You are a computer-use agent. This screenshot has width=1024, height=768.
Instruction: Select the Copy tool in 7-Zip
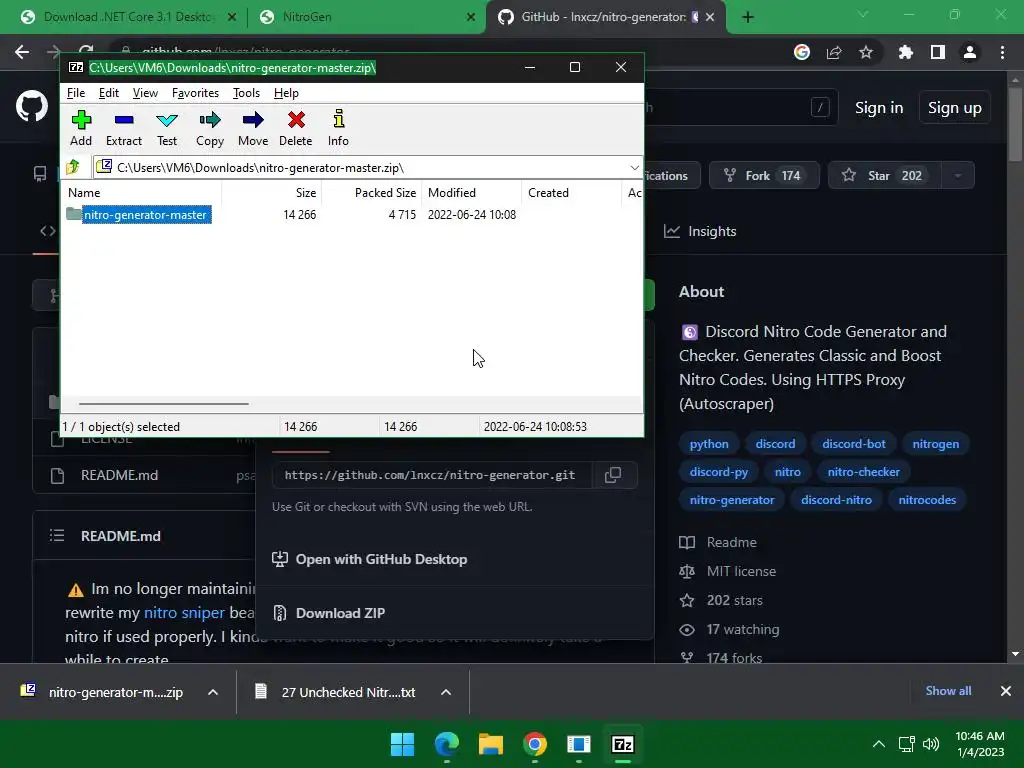(x=210, y=128)
